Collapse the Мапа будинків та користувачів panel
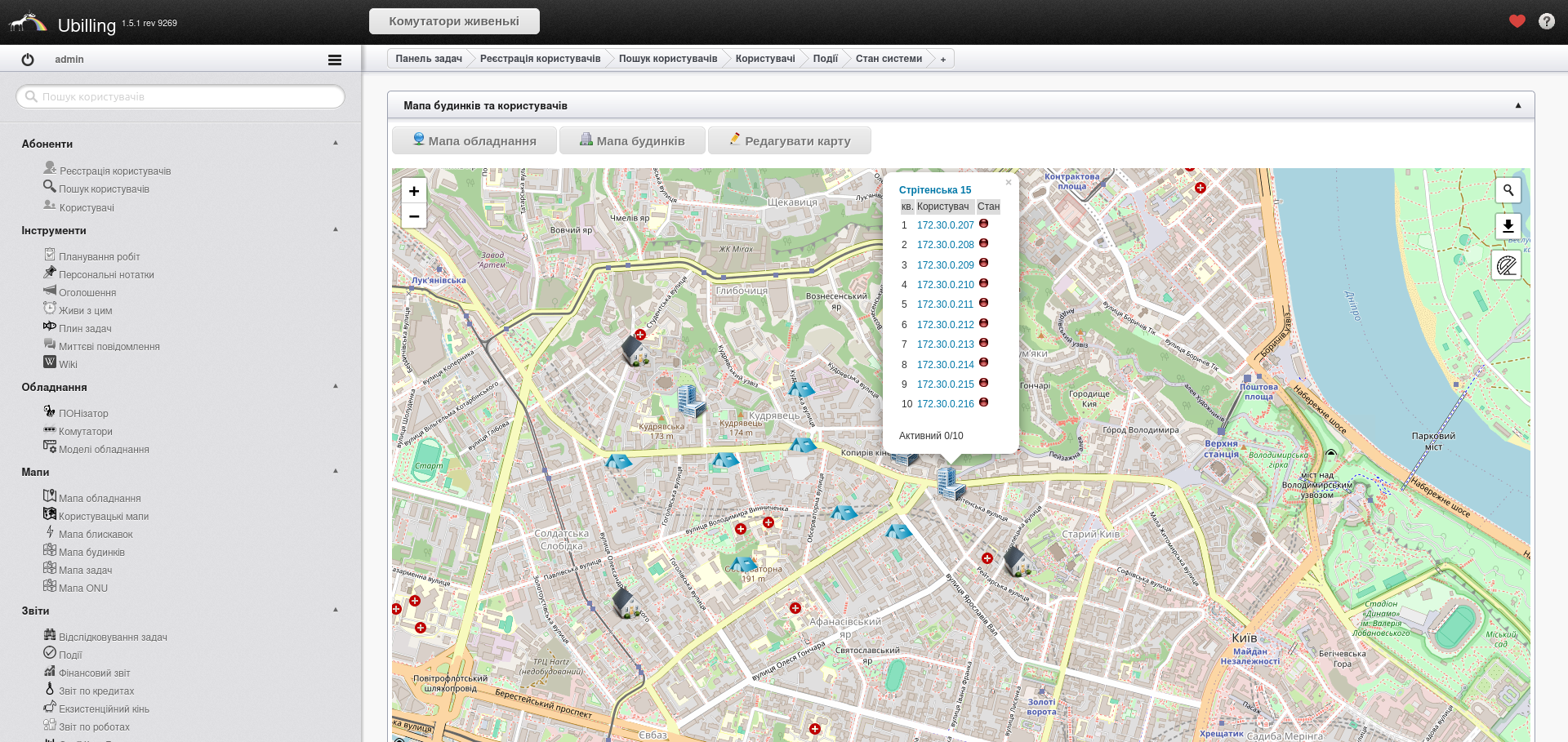The height and width of the screenshot is (742, 1568). click(x=1518, y=105)
